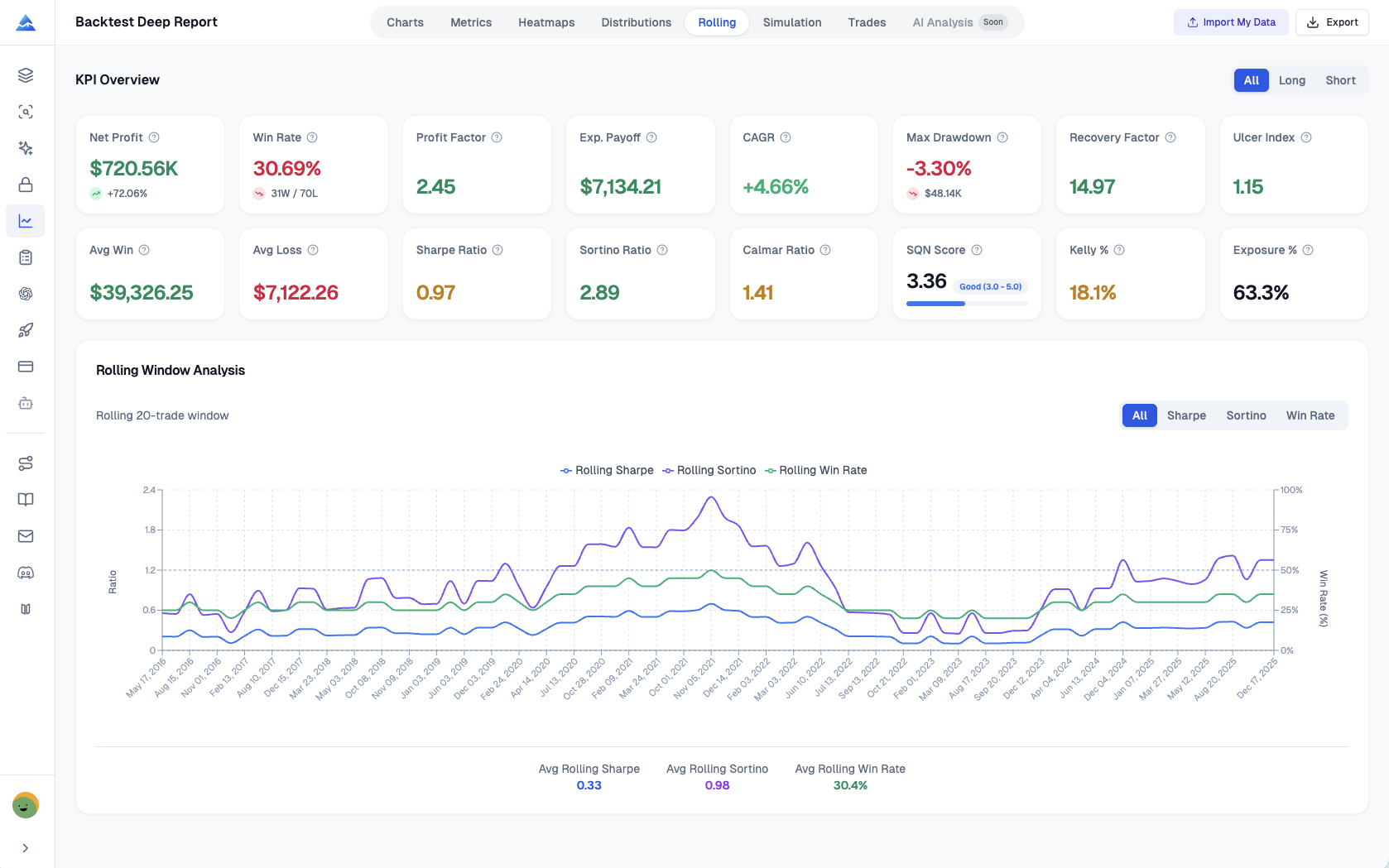Image resolution: width=1389 pixels, height=868 pixels.
Task: Hide Rolling Win Rate legend series
Action: 816,470
